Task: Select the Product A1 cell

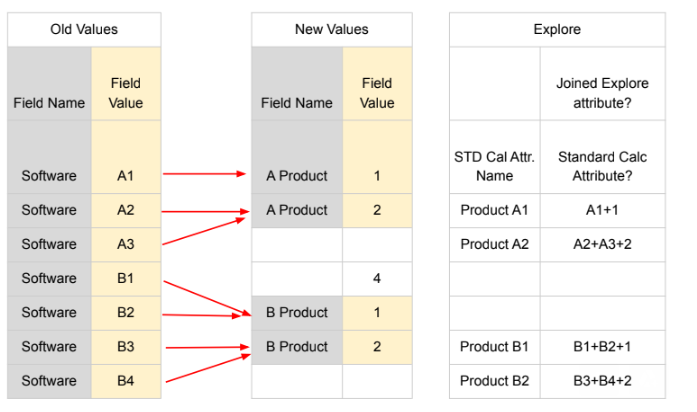Action: tap(494, 210)
